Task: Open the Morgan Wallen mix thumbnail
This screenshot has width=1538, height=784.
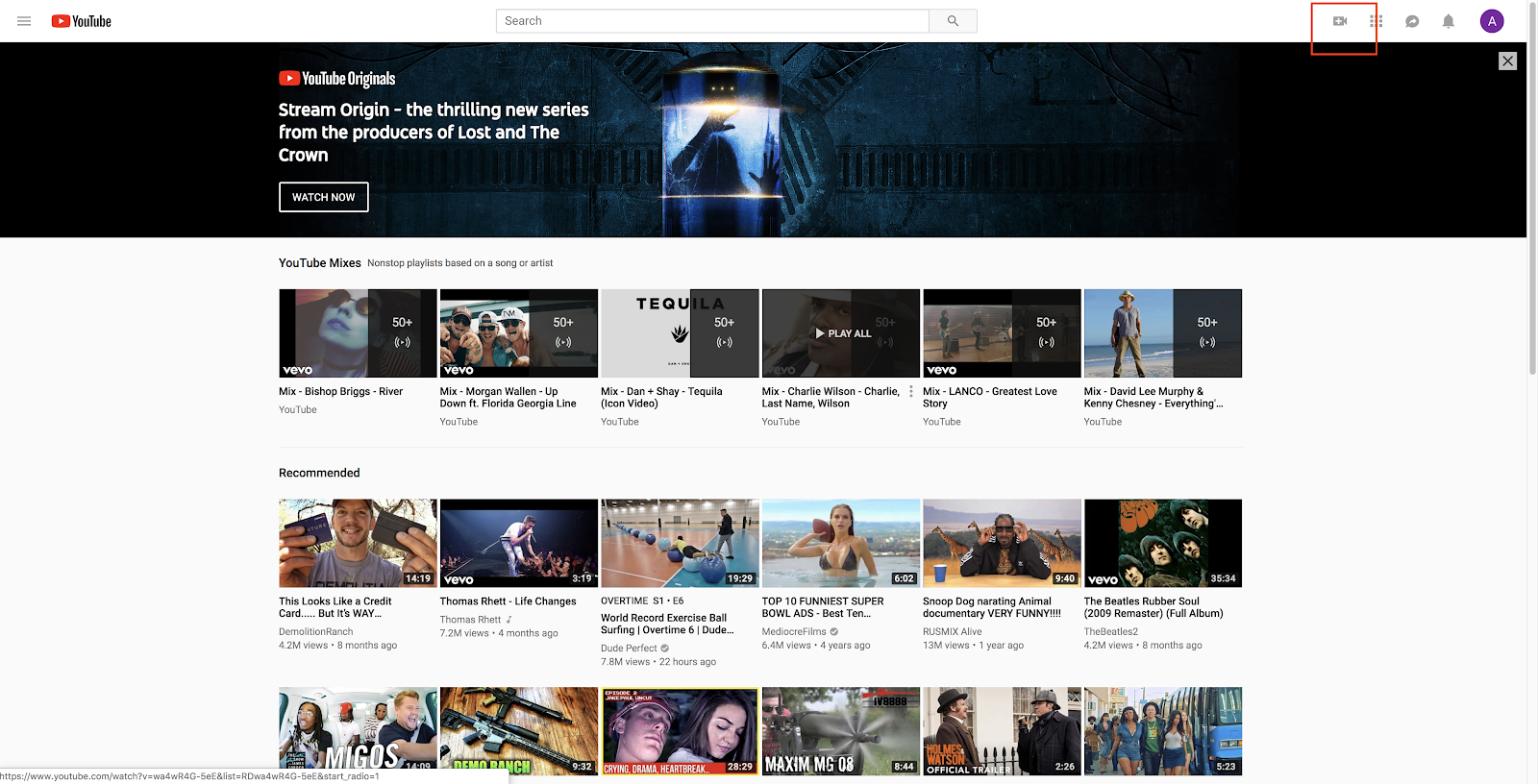Action: (x=519, y=333)
